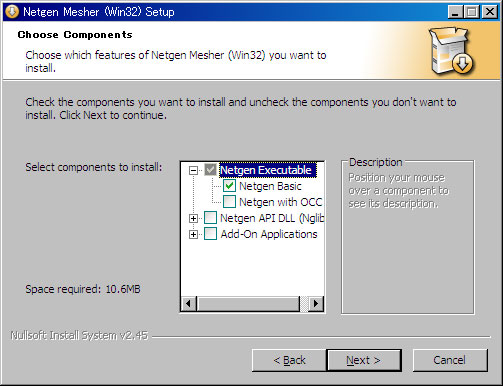
Task: Enable the Add-On Applications checkbox
Action: tap(210, 234)
